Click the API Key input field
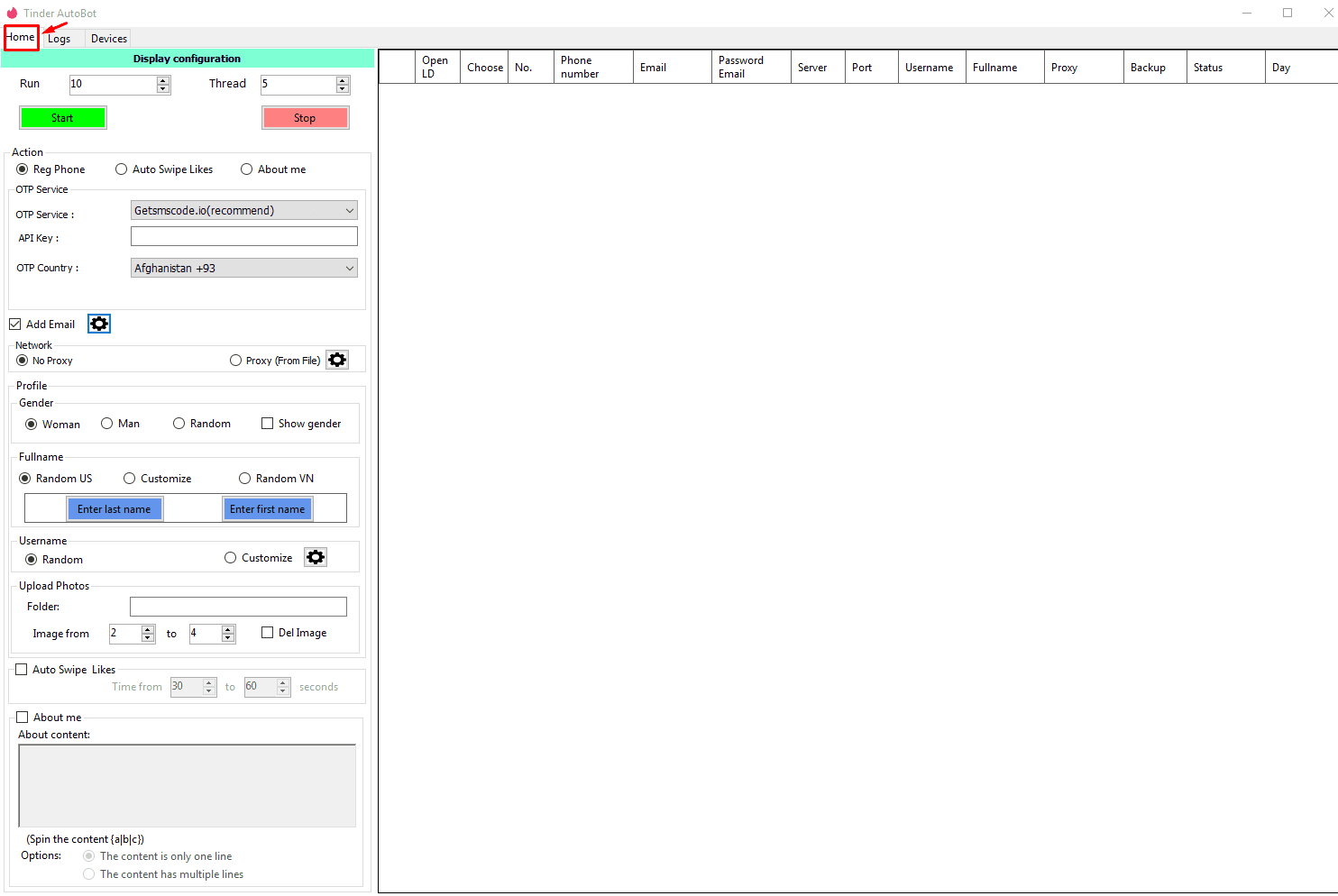The height and width of the screenshot is (896, 1338). [244, 236]
